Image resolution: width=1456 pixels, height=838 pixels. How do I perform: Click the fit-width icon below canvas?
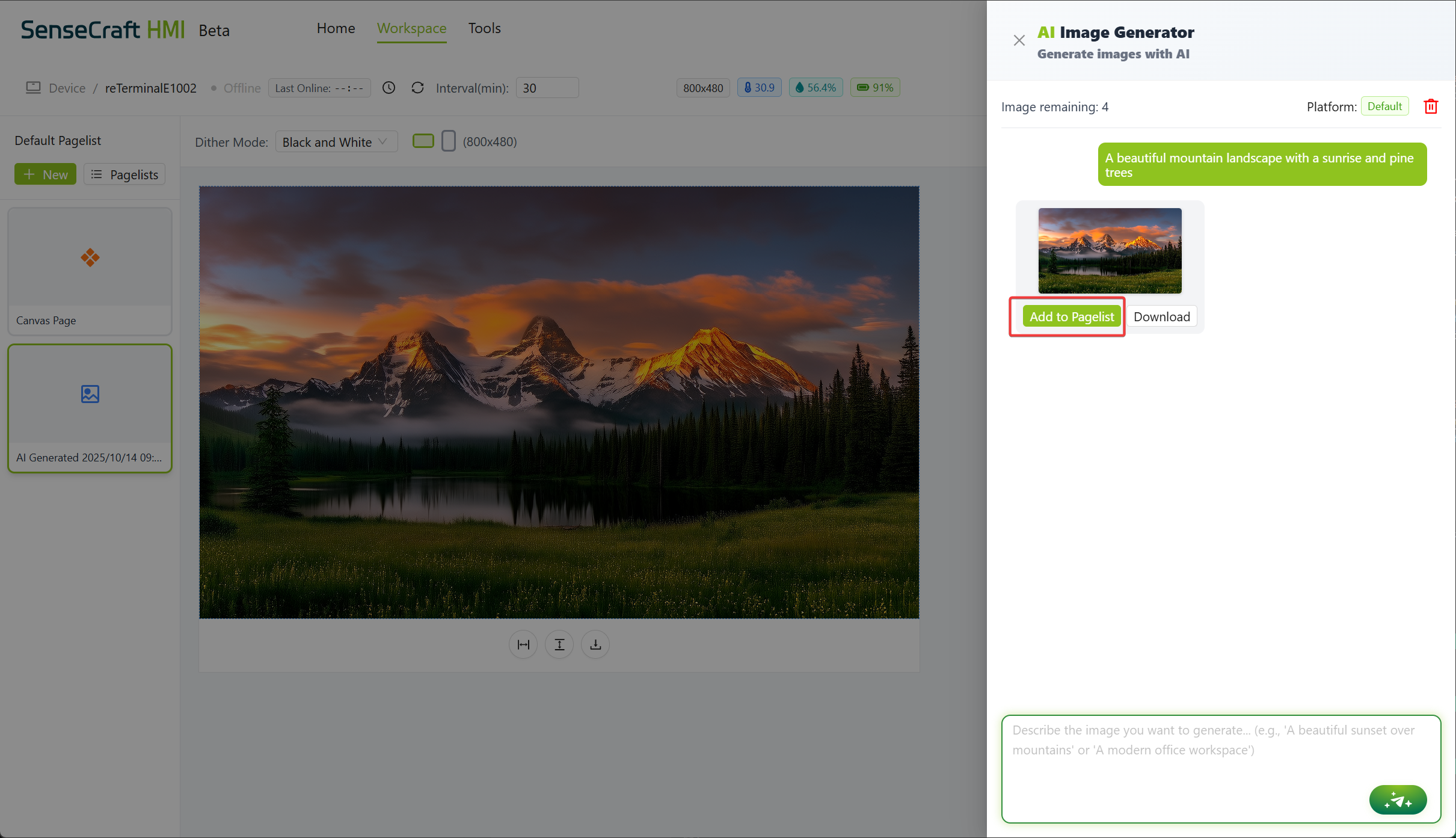(523, 645)
